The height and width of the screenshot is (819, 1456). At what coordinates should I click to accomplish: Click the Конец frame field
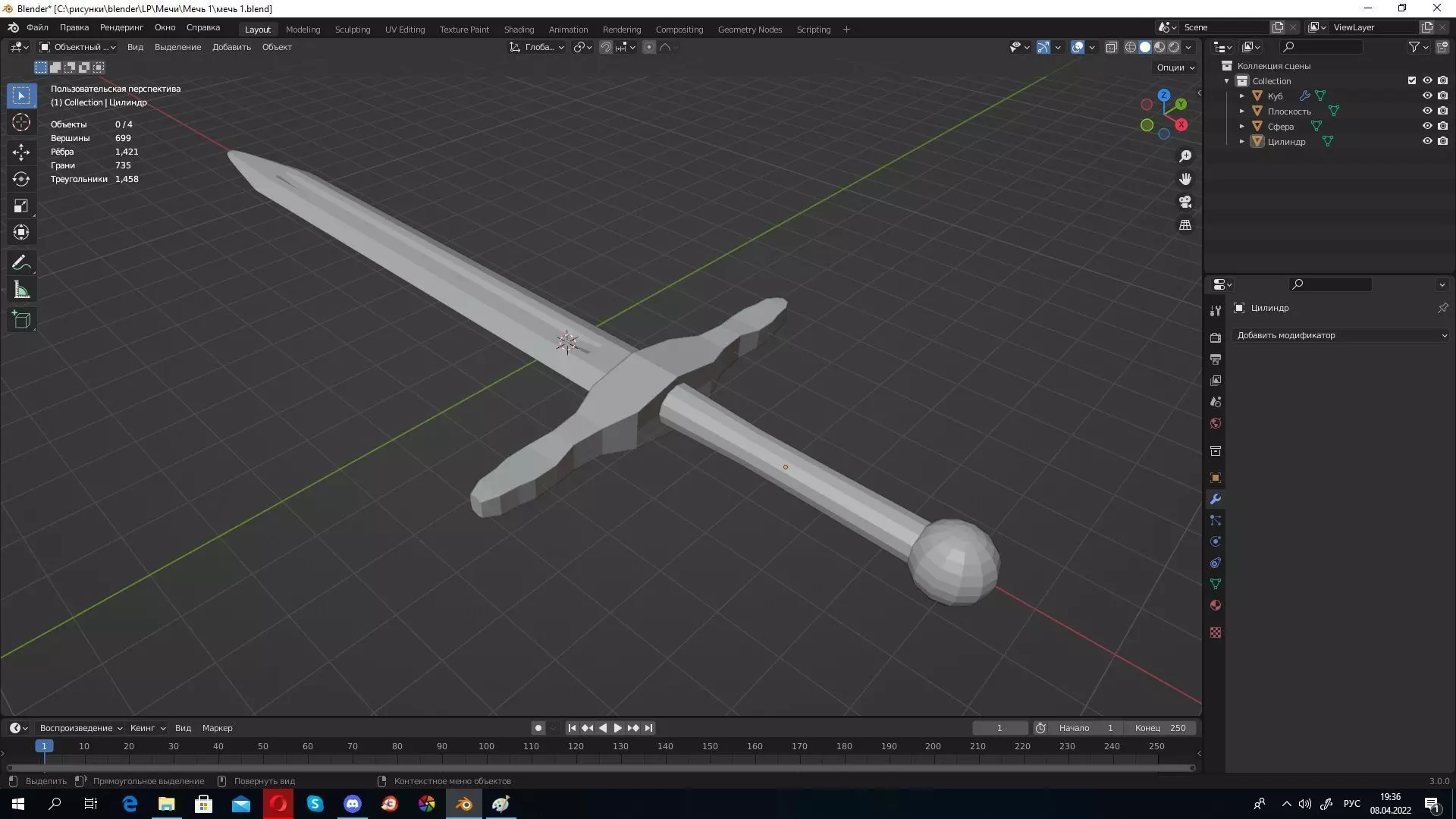click(x=1160, y=727)
